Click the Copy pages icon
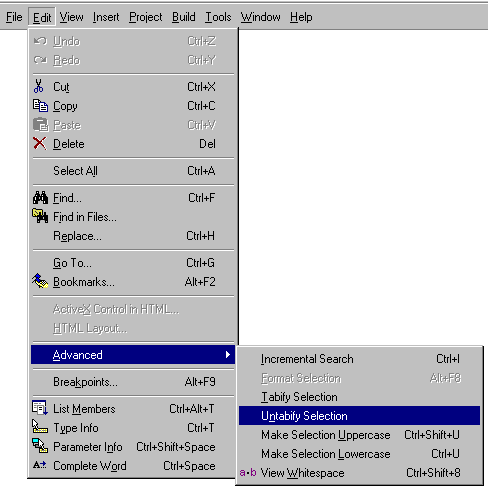 pos(40,106)
